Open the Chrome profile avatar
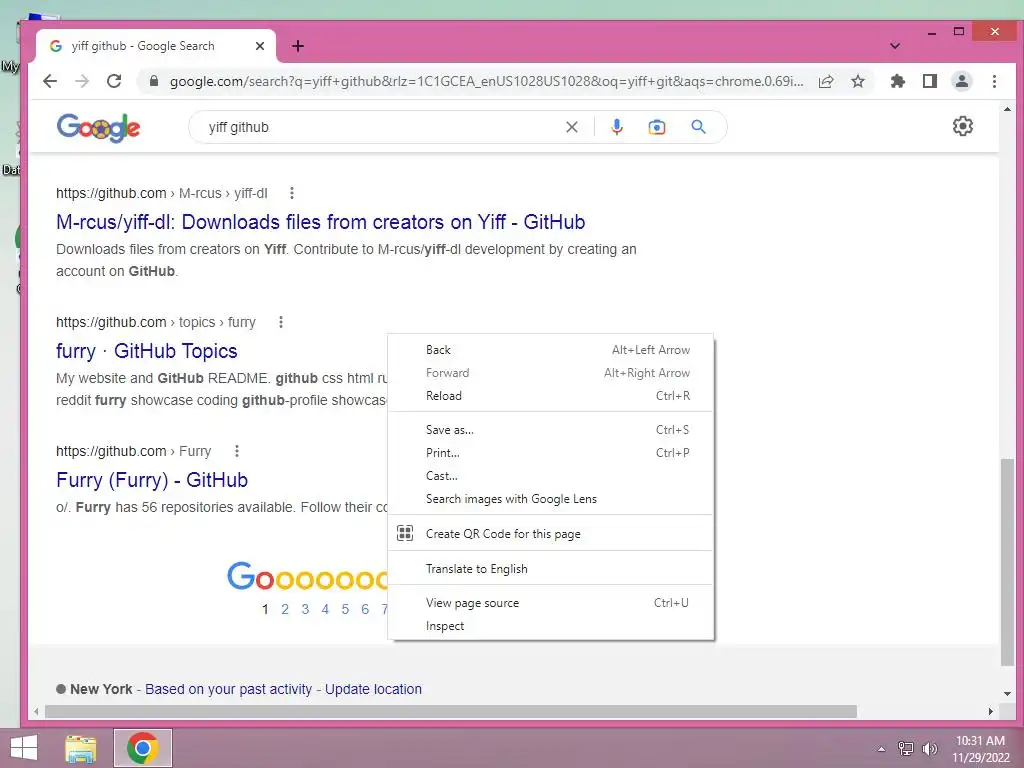Screen dimensions: 1024x768 (x=962, y=81)
